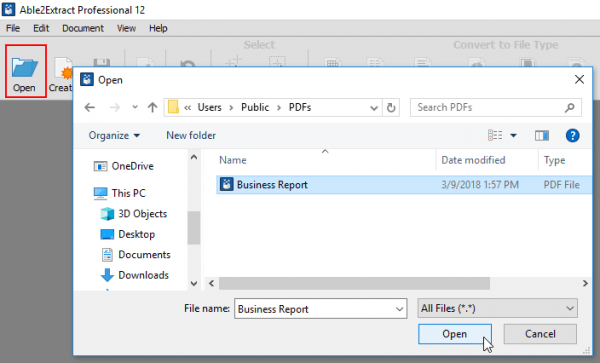Open the Document menu
The image size is (600, 363).
(83, 28)
